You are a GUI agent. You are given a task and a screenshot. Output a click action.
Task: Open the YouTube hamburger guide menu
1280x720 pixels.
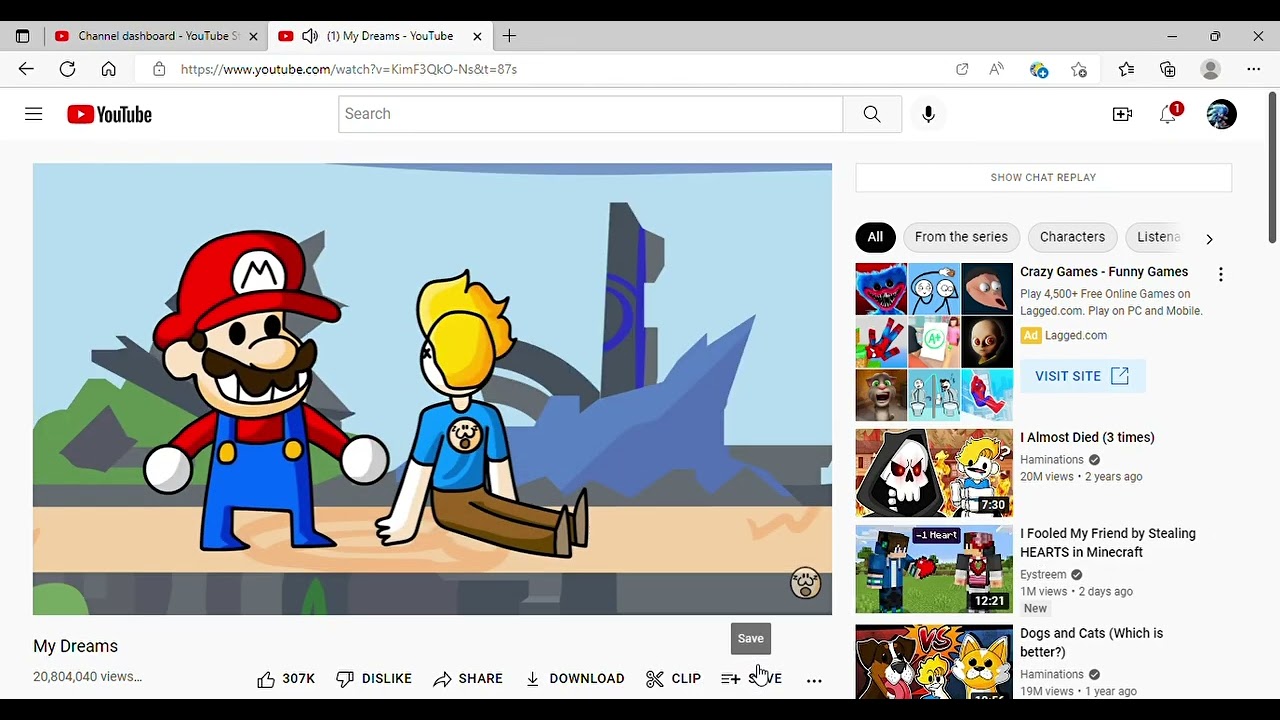coord(33,114)
